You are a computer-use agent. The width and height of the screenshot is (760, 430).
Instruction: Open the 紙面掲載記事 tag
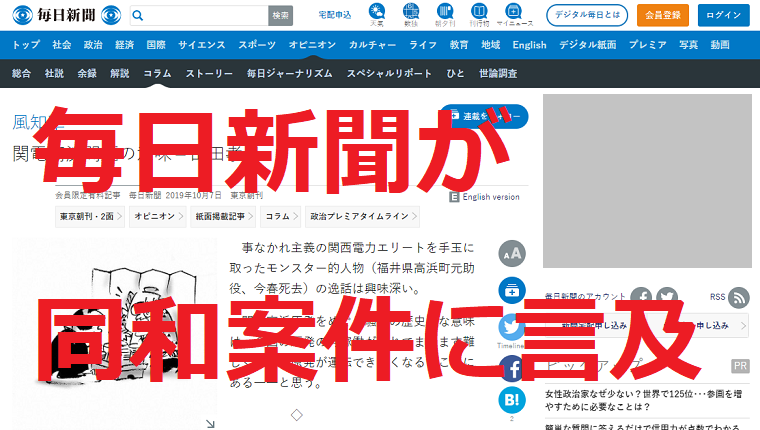[x=223, y=217]
